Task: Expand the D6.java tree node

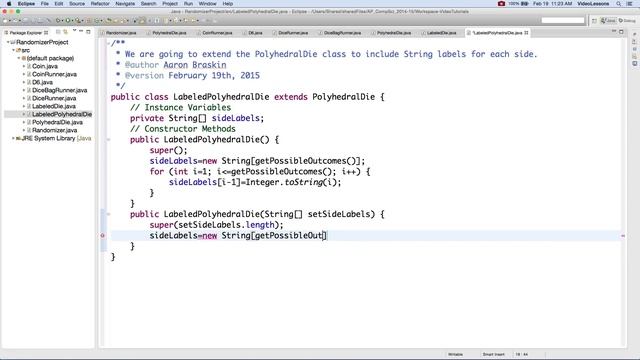Action: (x=24, y=82)
